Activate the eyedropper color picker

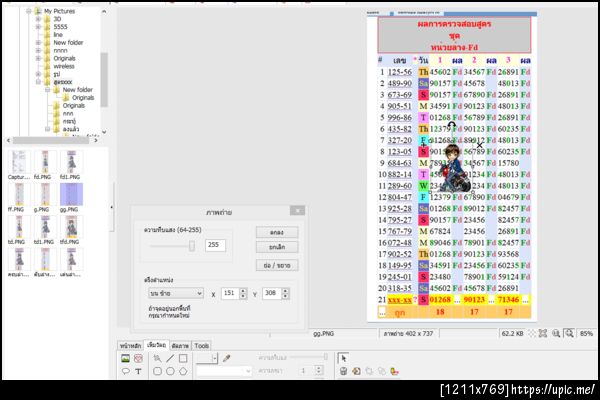pyautogui.click(x=227, y=358)
